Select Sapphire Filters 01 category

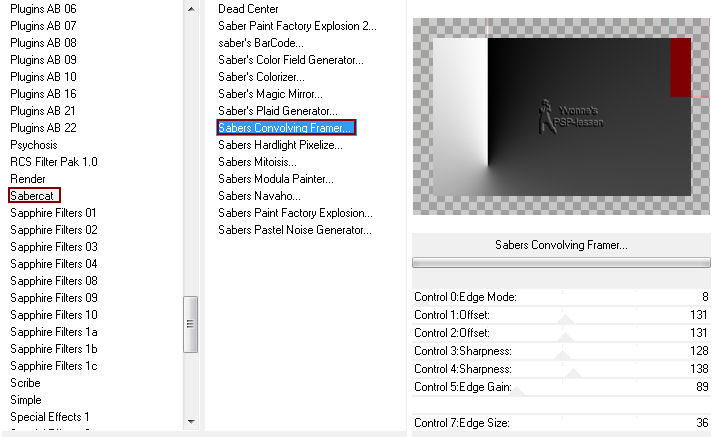pos(53,213)
